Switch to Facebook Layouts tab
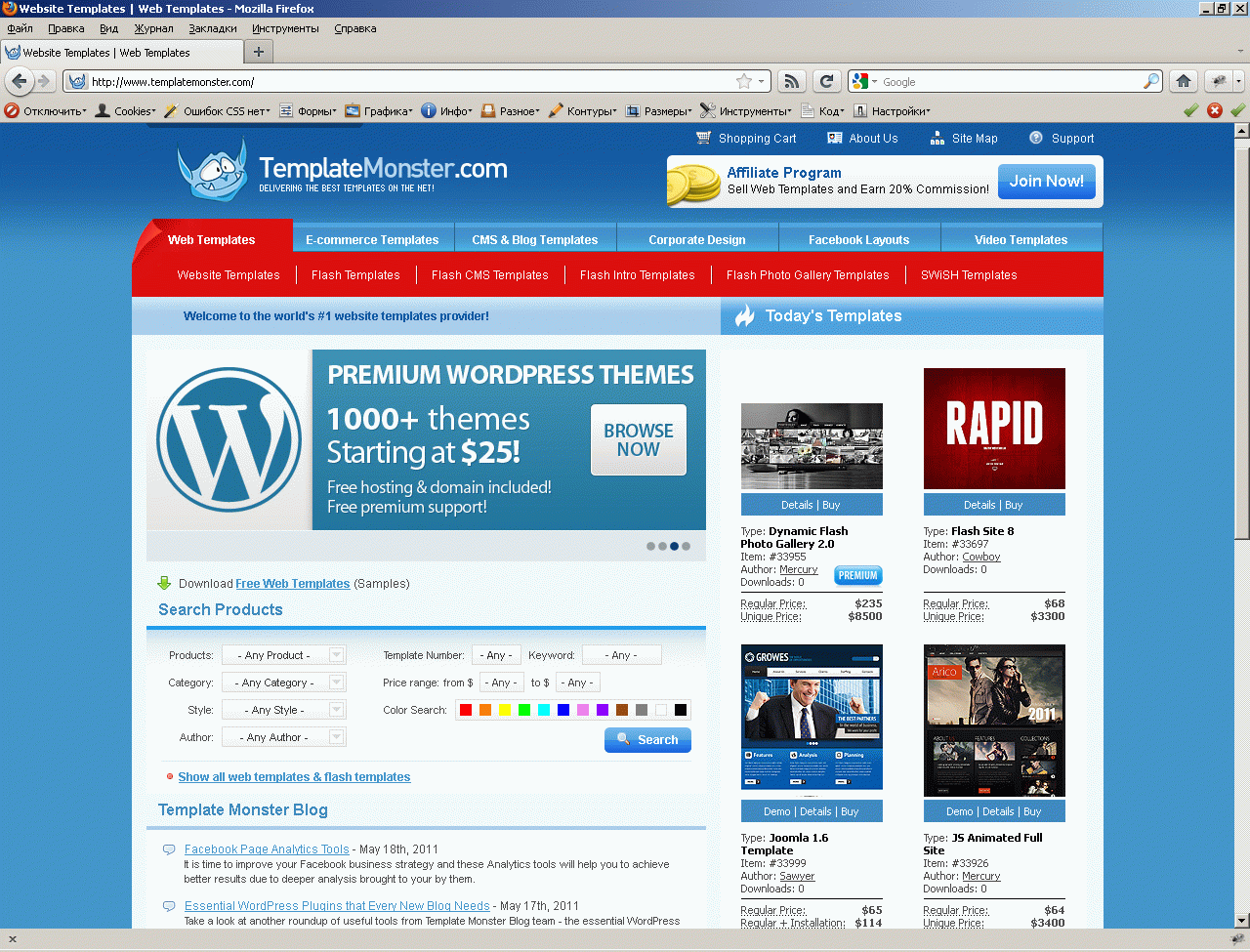The height and width of the screenshot is (952, 1250). point(858,239)
